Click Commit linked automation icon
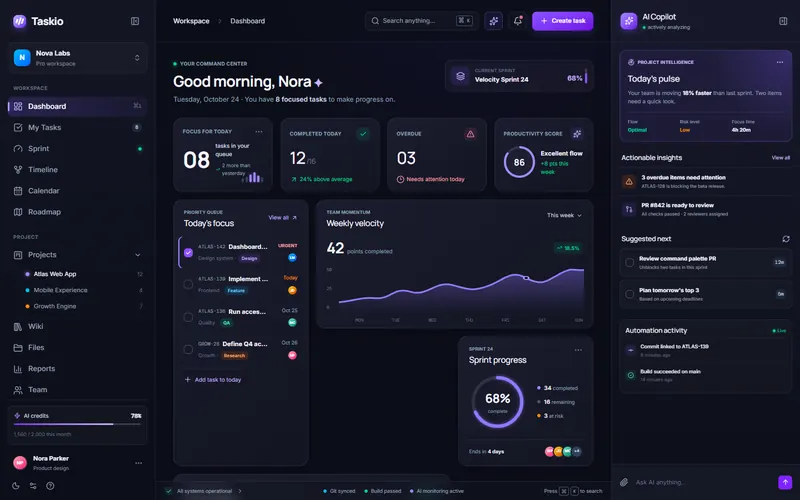 pos(631,350)
